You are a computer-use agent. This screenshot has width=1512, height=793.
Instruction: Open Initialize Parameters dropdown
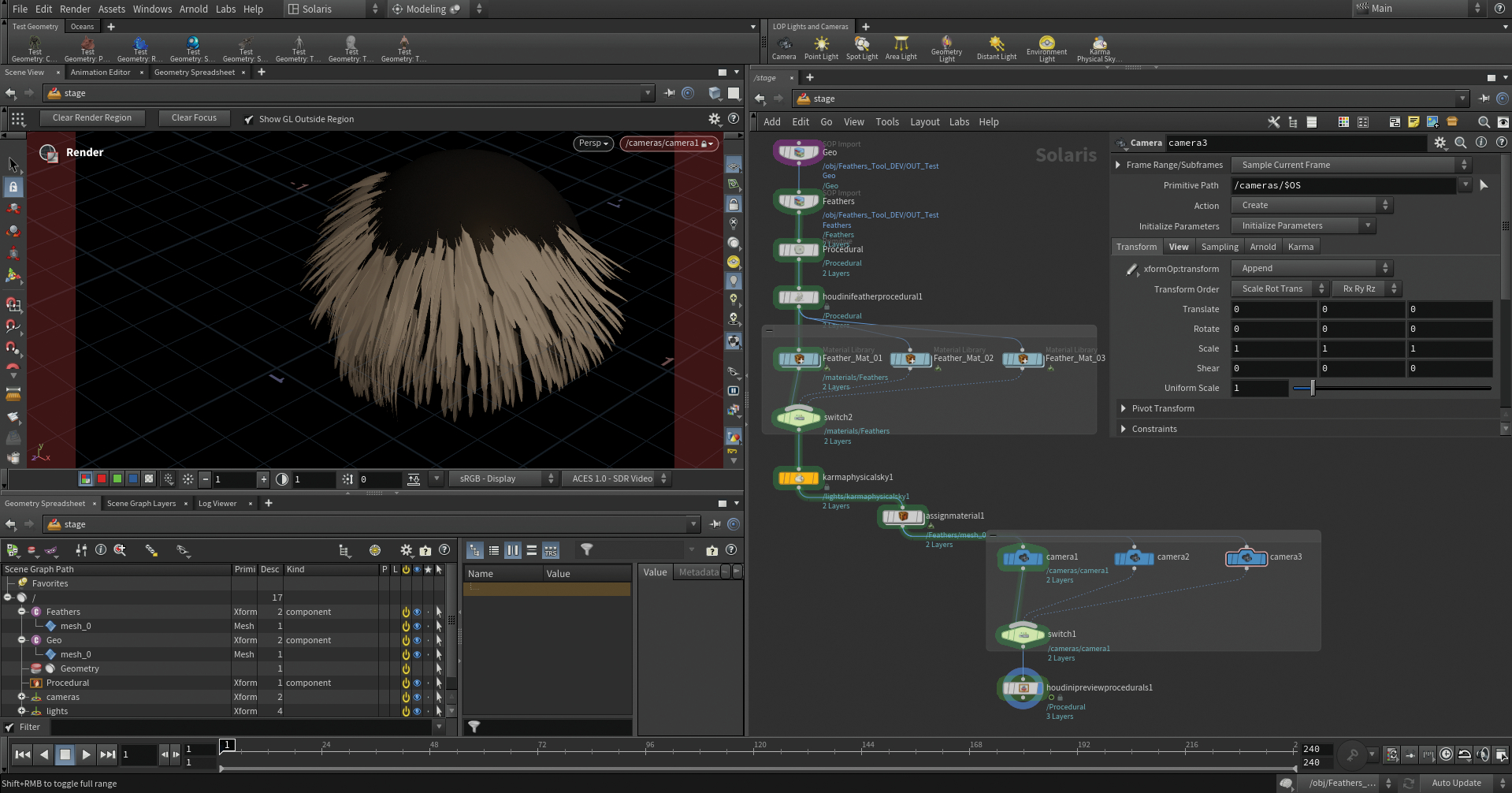(x=1303, y=226)
